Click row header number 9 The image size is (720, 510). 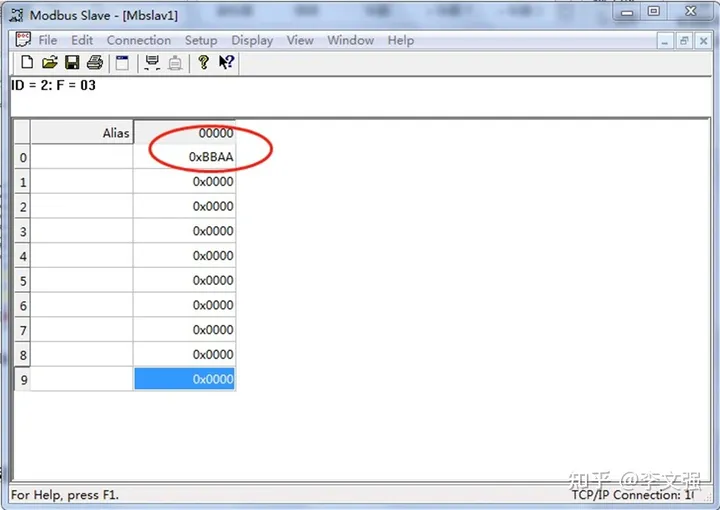click(22, 380)
